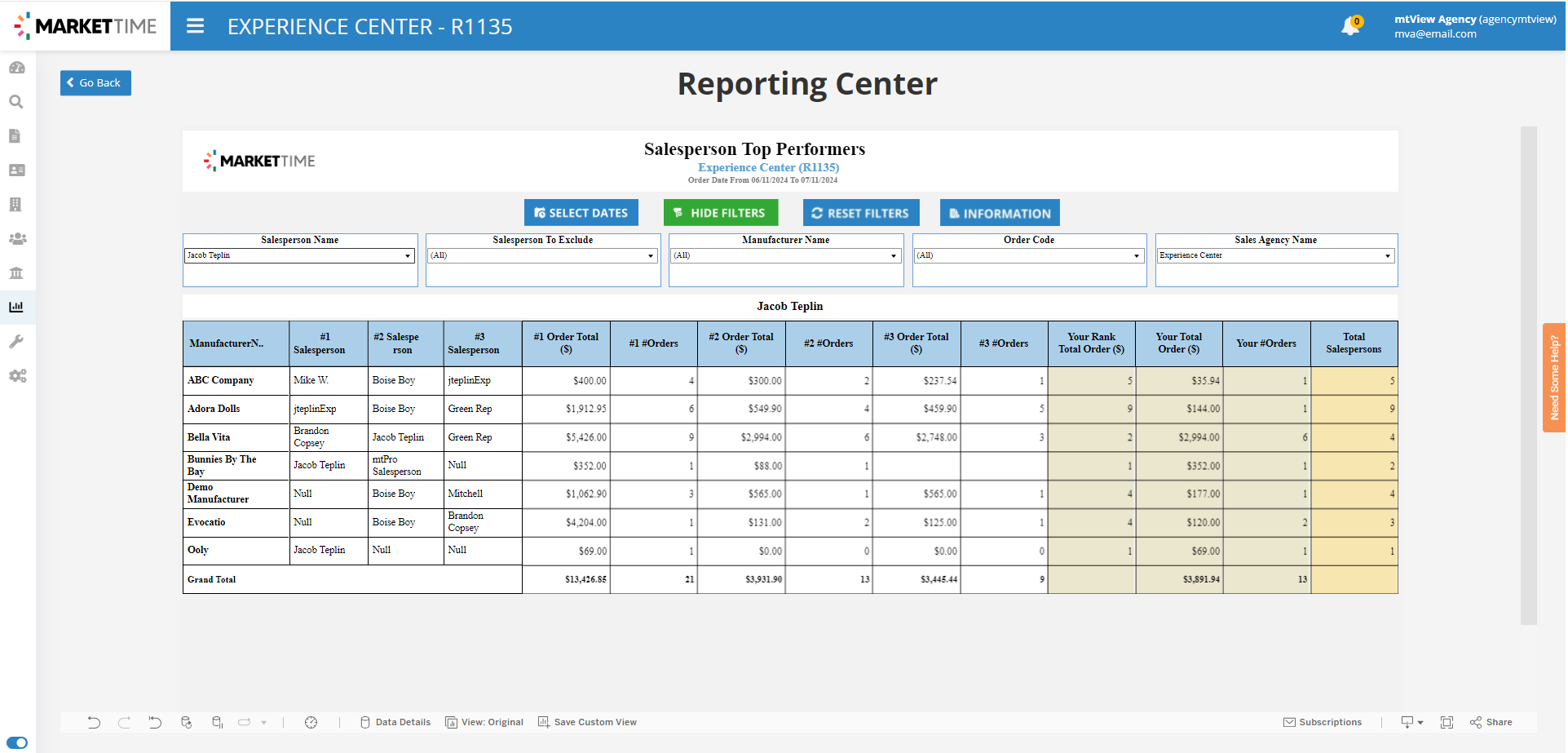Click the vertical scrollbar beside the report
The image size is (1568, 753).
pyautogui.click(x=1529, y=375)
